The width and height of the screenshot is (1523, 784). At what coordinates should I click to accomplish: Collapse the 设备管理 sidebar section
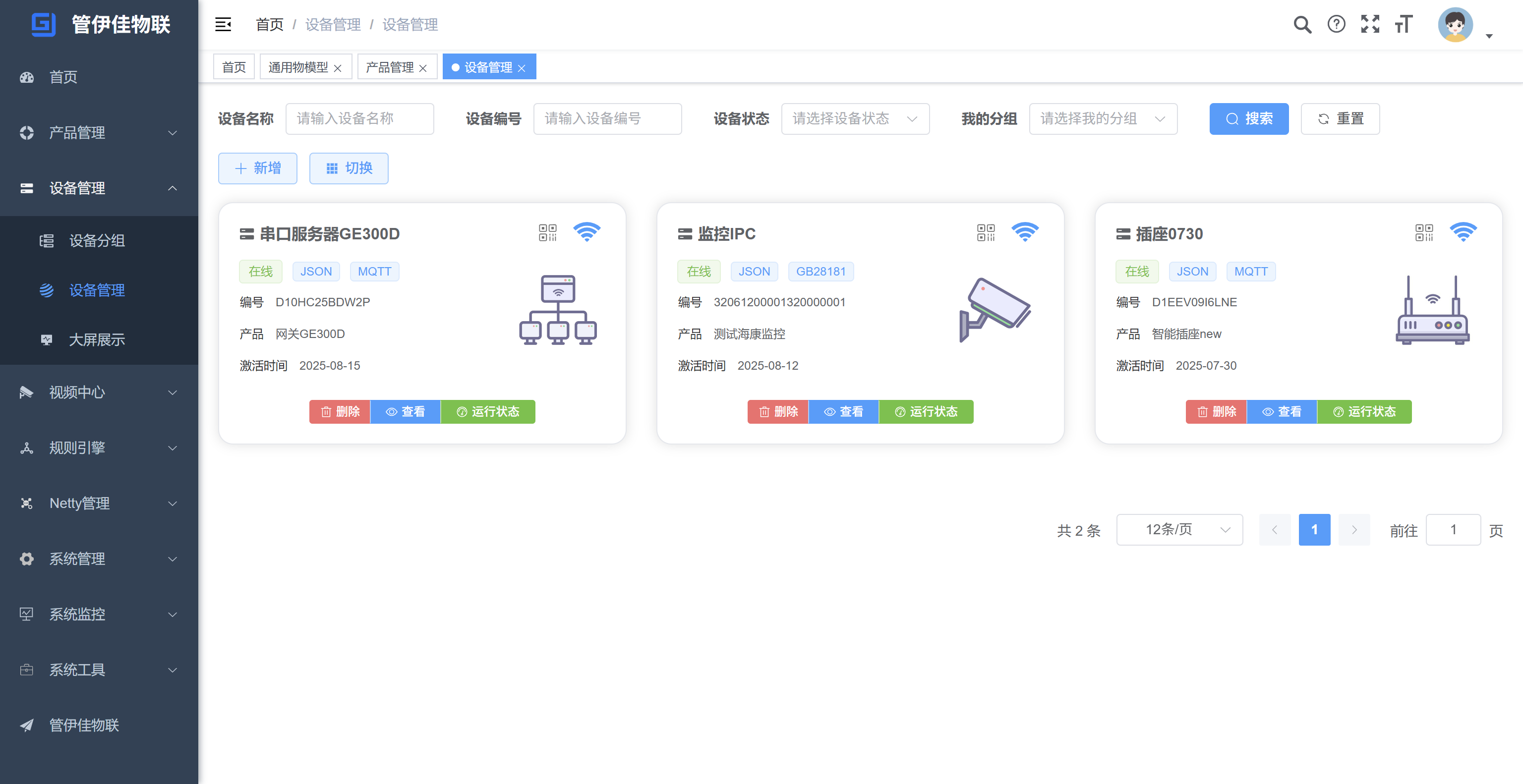(99, 188)
